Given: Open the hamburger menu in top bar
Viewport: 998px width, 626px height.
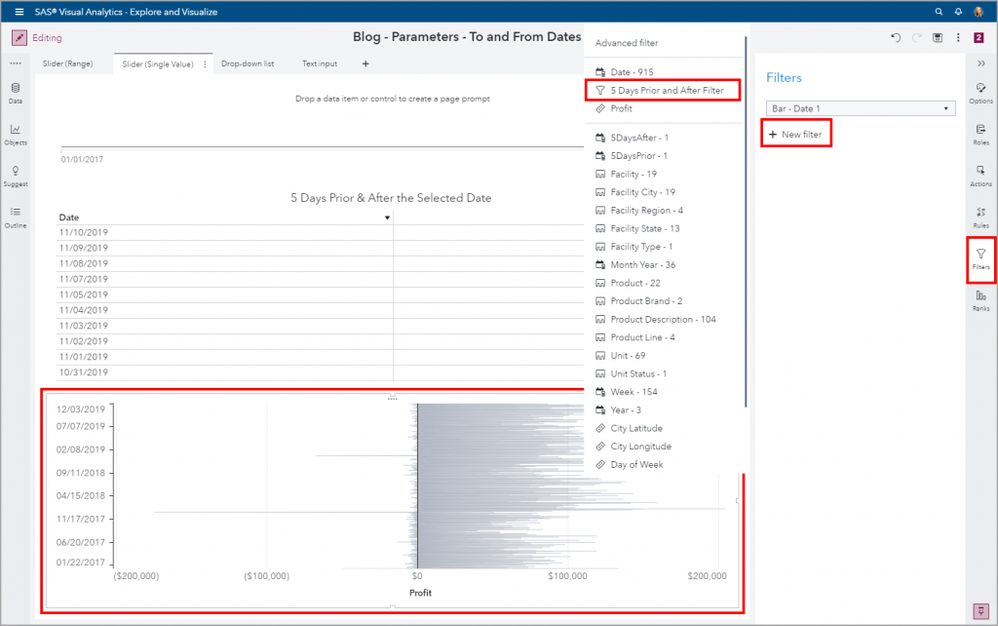Looking at the screenshot, I should (x=19, y=11).
